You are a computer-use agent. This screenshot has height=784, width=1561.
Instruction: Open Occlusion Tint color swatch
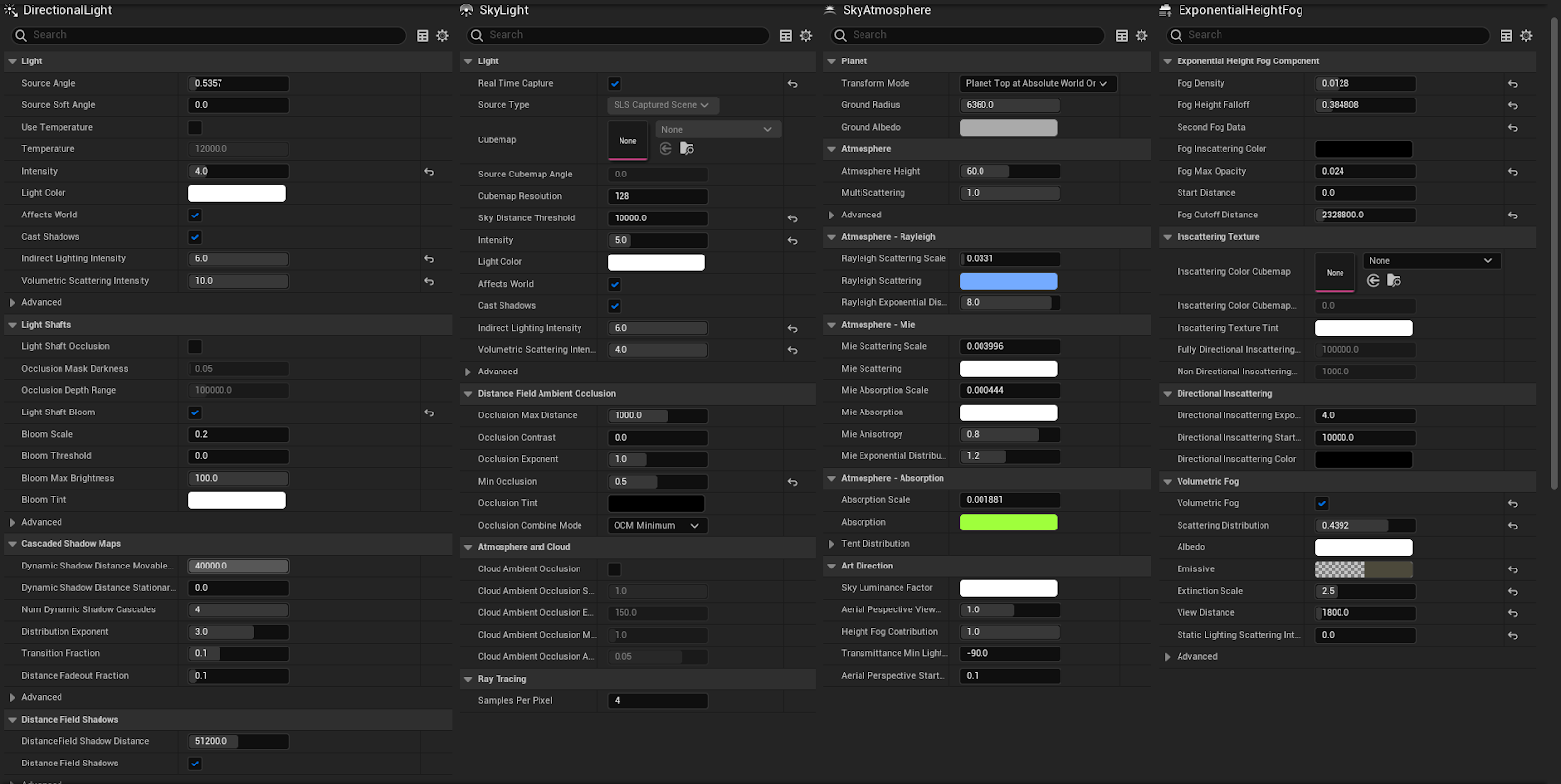[x=657, y=504]
